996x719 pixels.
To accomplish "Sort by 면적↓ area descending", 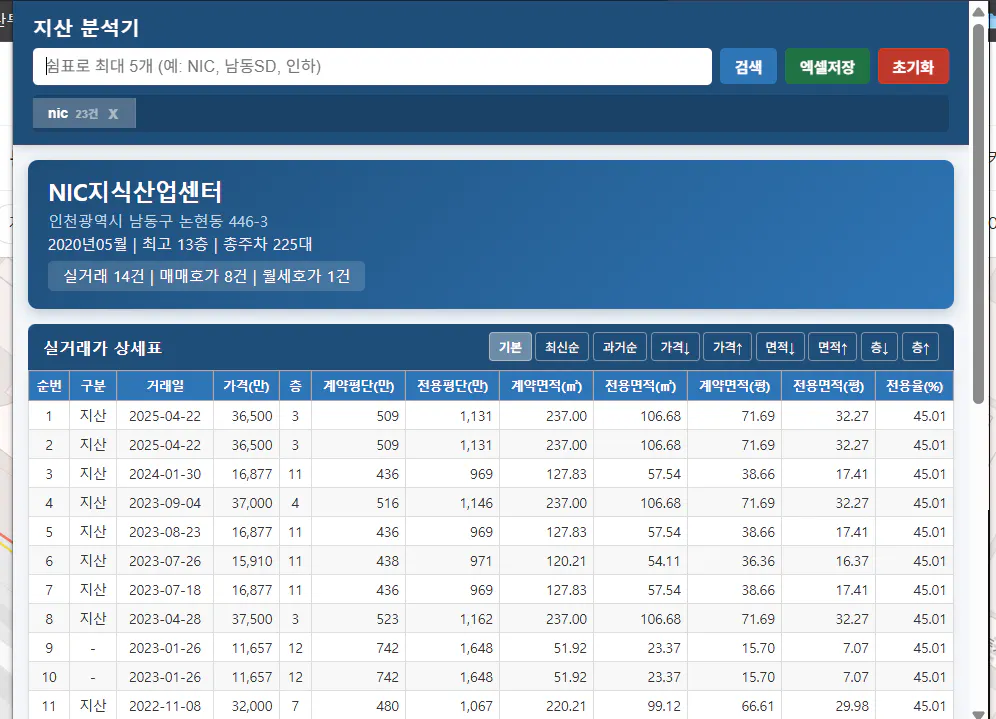I will [x=781, y=347].
